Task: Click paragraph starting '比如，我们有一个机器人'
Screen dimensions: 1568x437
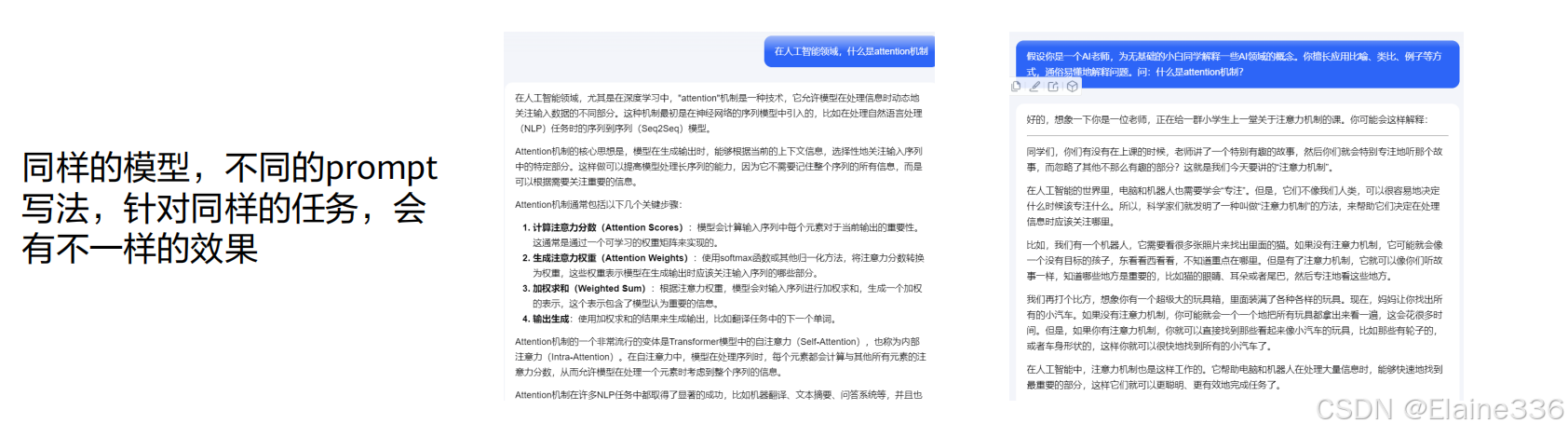Action: (1235, 260)
